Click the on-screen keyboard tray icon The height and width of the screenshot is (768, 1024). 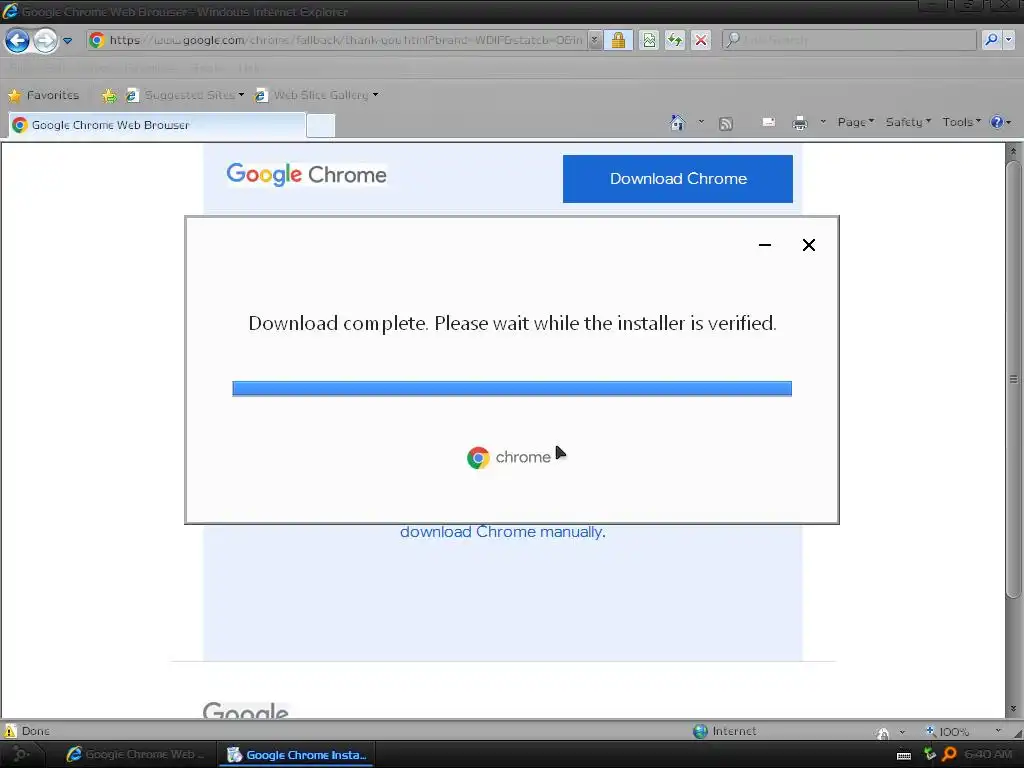pyautogui.click(x=904, y=756)
